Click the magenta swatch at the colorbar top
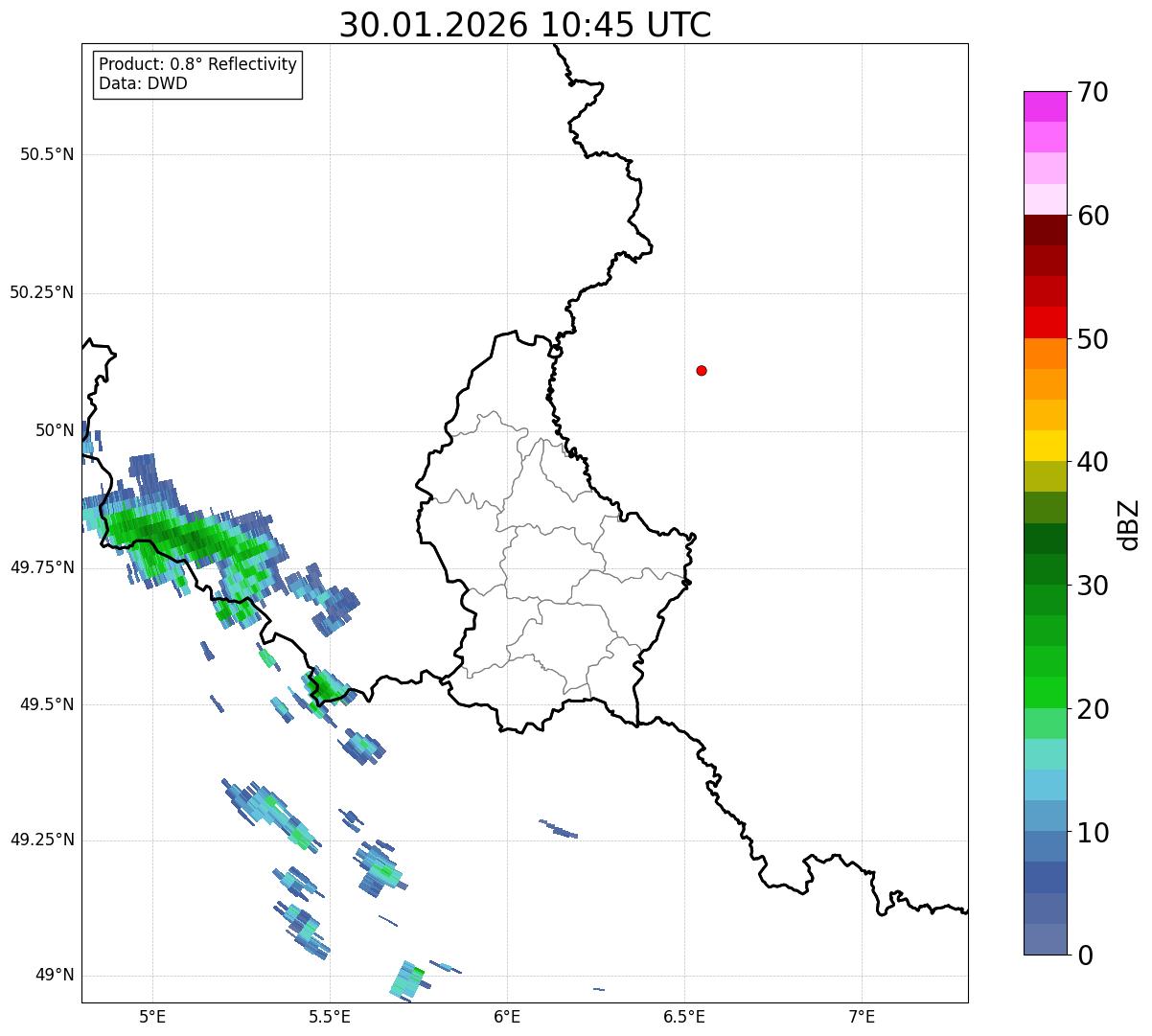The height and width of the screenshot is (1036, 1152). tap(1045, 106)
